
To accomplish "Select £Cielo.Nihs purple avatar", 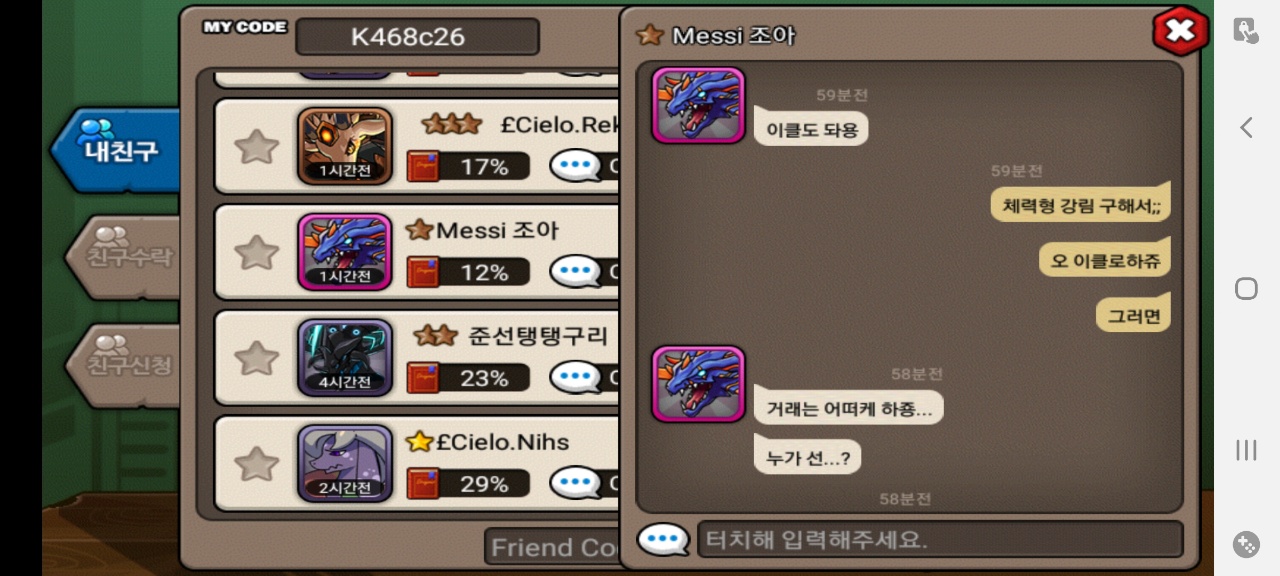I will (345, 464).
